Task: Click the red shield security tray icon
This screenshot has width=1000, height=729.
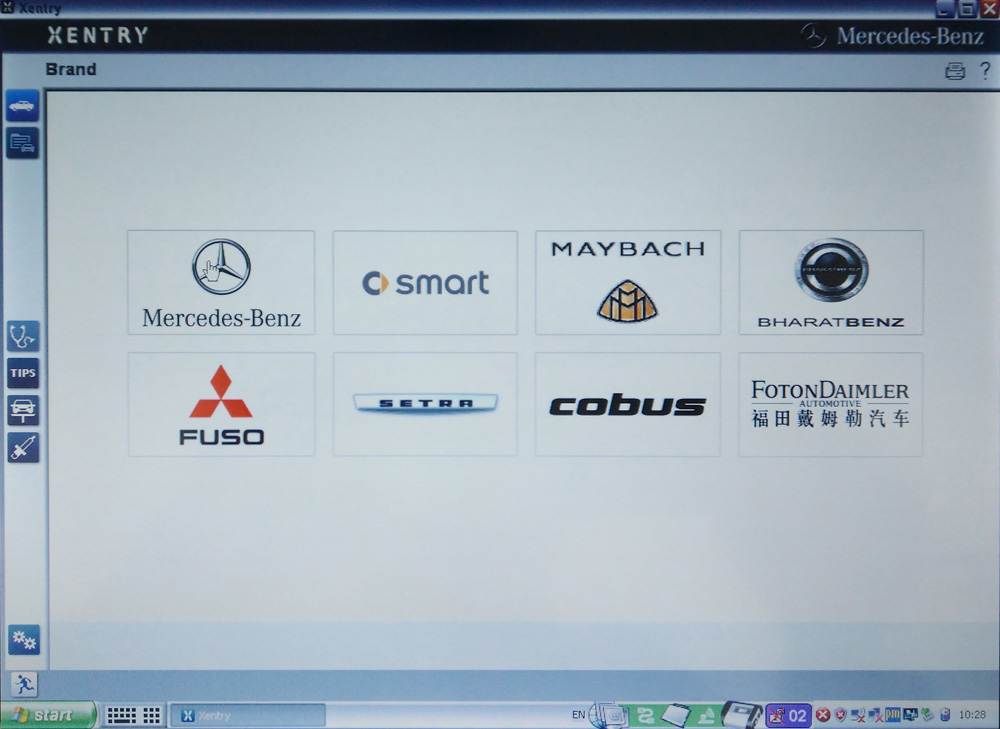Action: point(841,716)
